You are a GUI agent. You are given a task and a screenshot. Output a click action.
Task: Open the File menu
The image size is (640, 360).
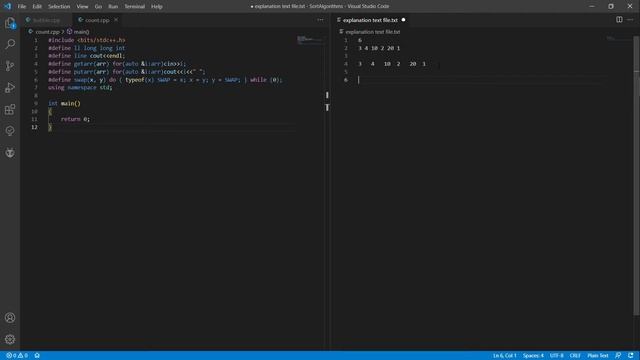[22, 7]
